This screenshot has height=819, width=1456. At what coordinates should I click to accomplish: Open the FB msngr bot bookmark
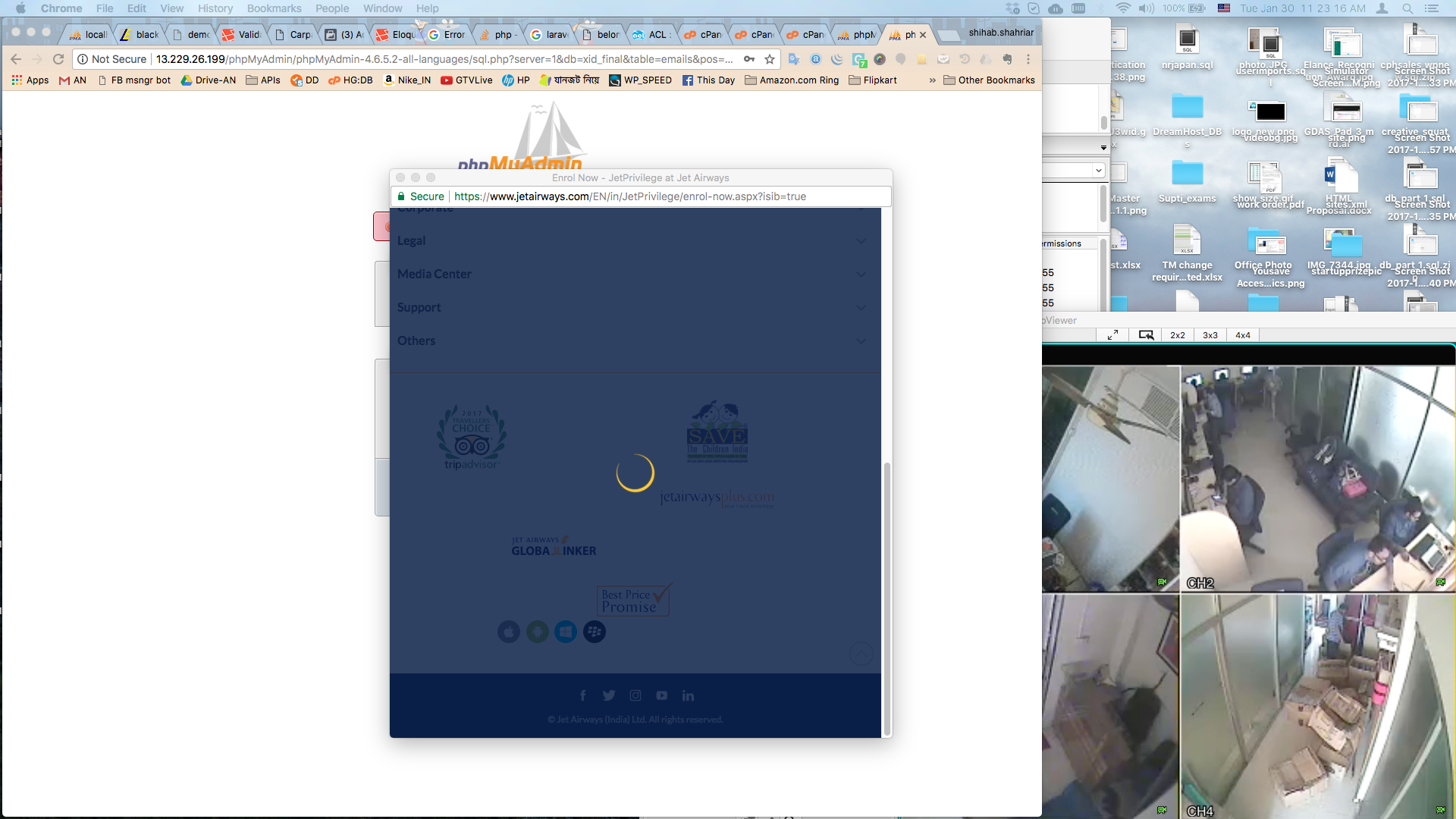point(135,80)
